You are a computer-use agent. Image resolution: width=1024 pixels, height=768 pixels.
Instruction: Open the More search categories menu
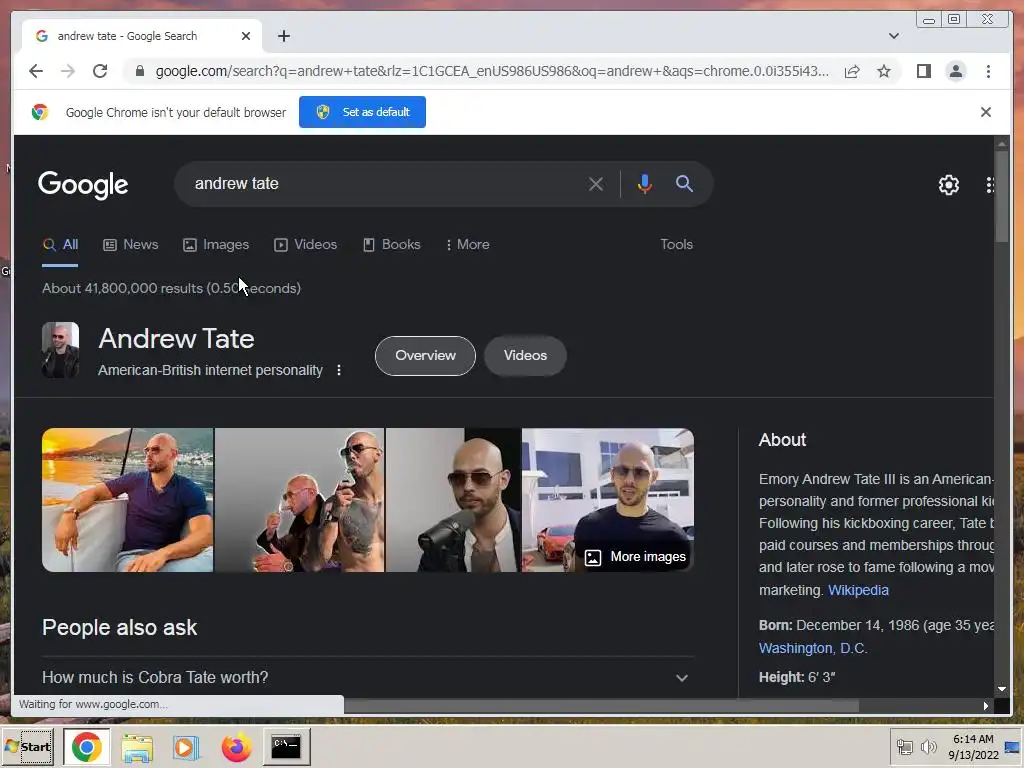(x=468, y=245)
